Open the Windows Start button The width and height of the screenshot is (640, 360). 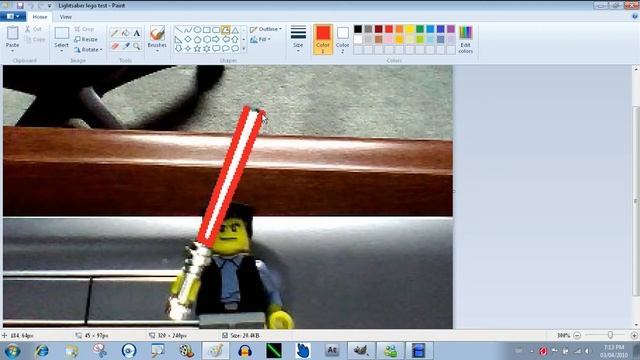pos(13,351)
